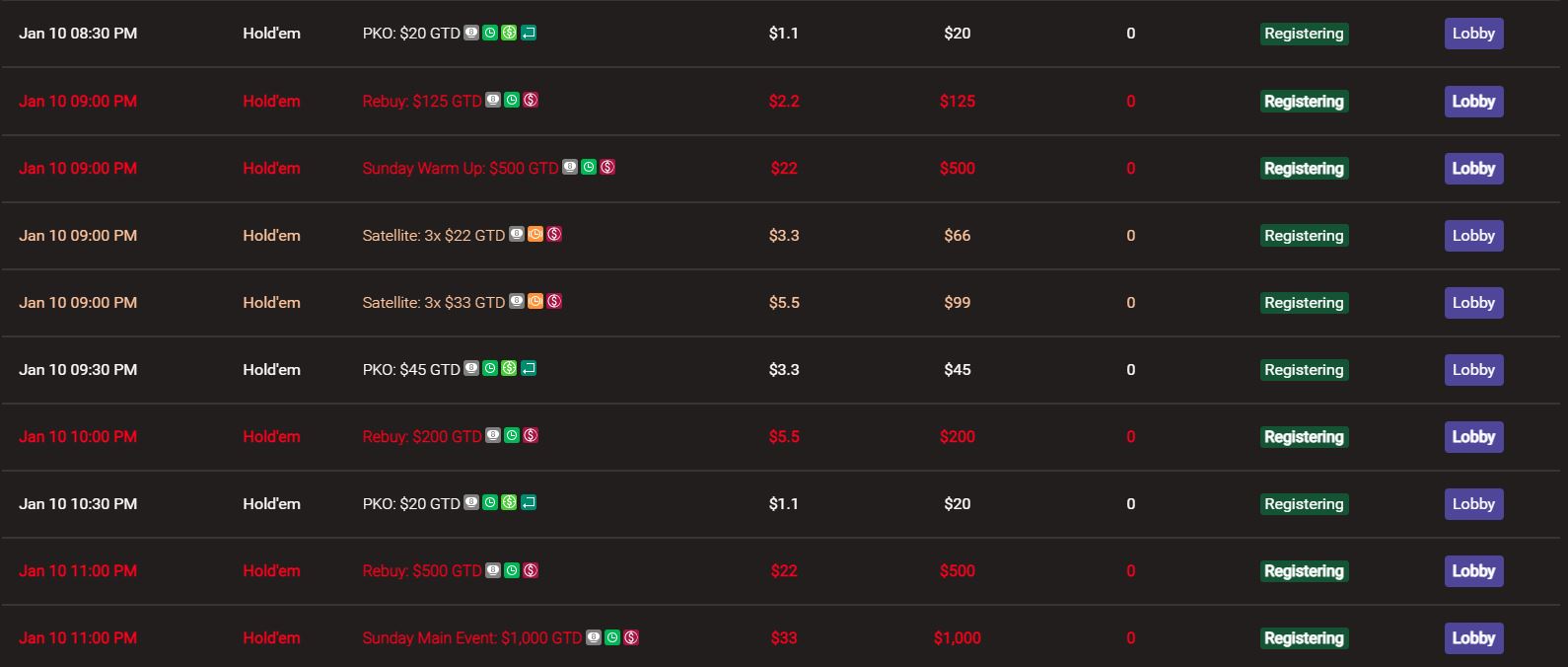
Task: Click Registering status for Rebuy: $125 GTD
Action: [1304, 102]
